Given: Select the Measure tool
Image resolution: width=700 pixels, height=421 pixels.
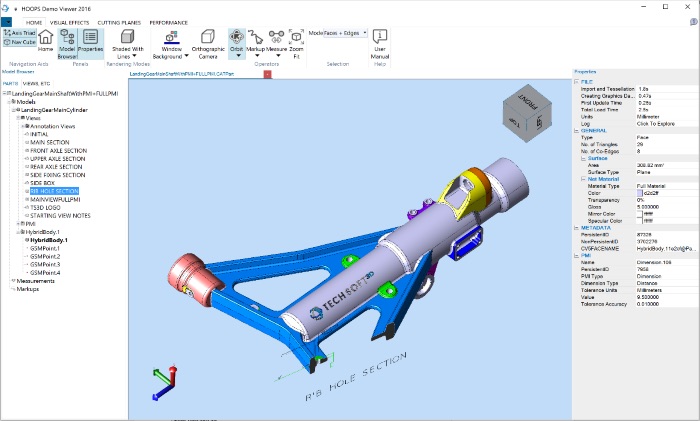Looking at the screenshot, I should point(276,39).
